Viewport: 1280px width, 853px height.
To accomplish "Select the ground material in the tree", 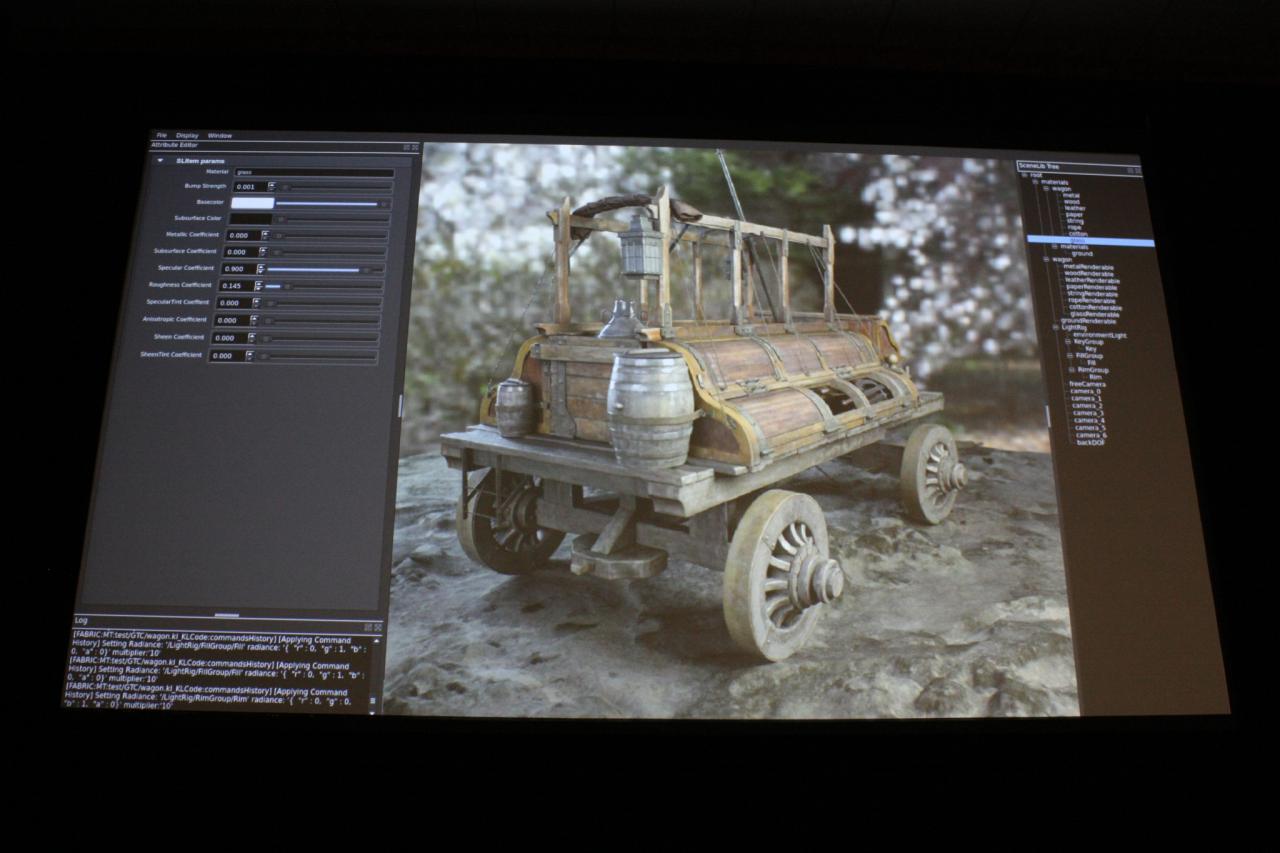I will click(1082, 254).
